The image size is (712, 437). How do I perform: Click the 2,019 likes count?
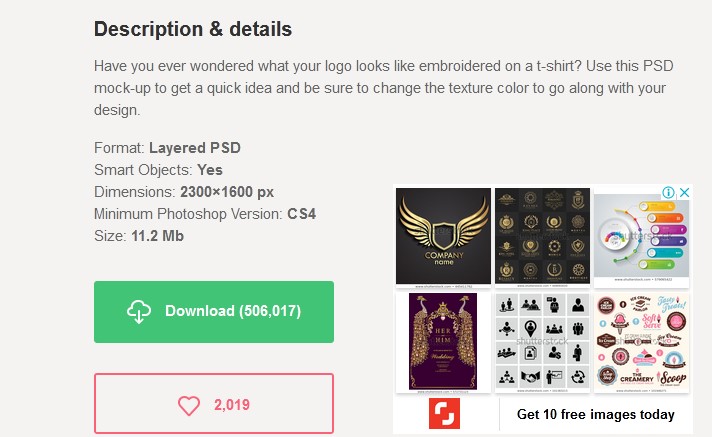click(x=232, y=405)
